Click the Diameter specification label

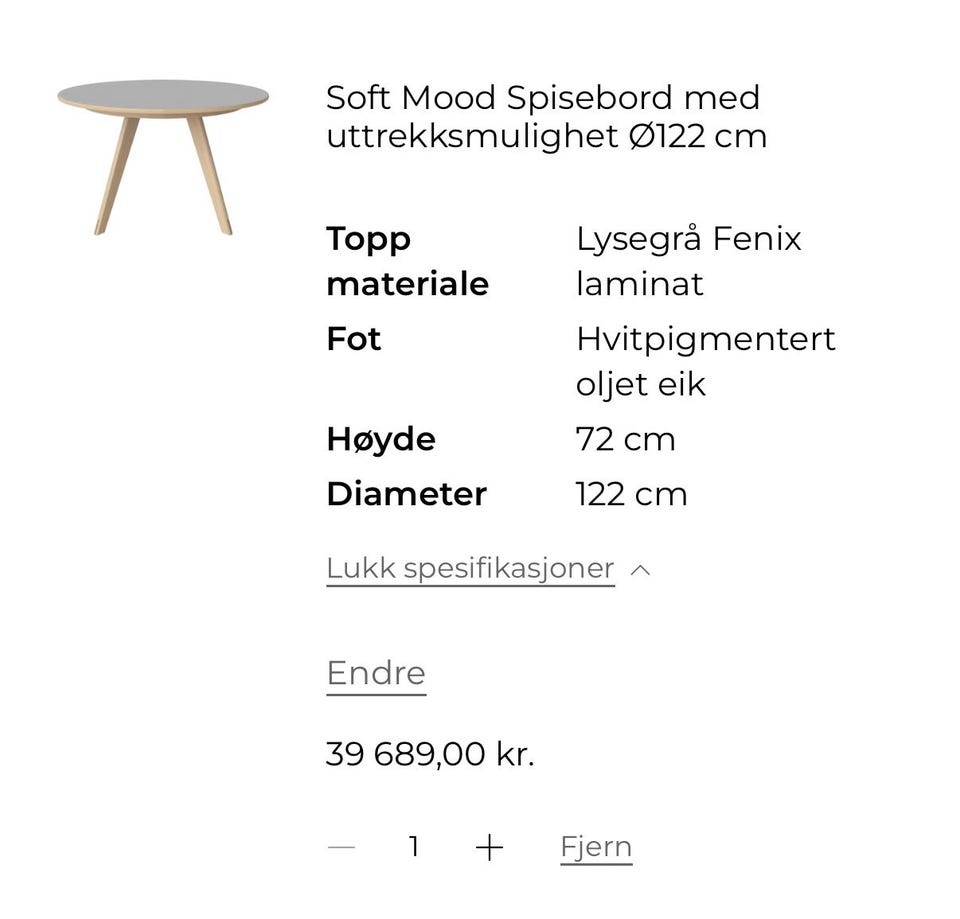coord(407,494)
